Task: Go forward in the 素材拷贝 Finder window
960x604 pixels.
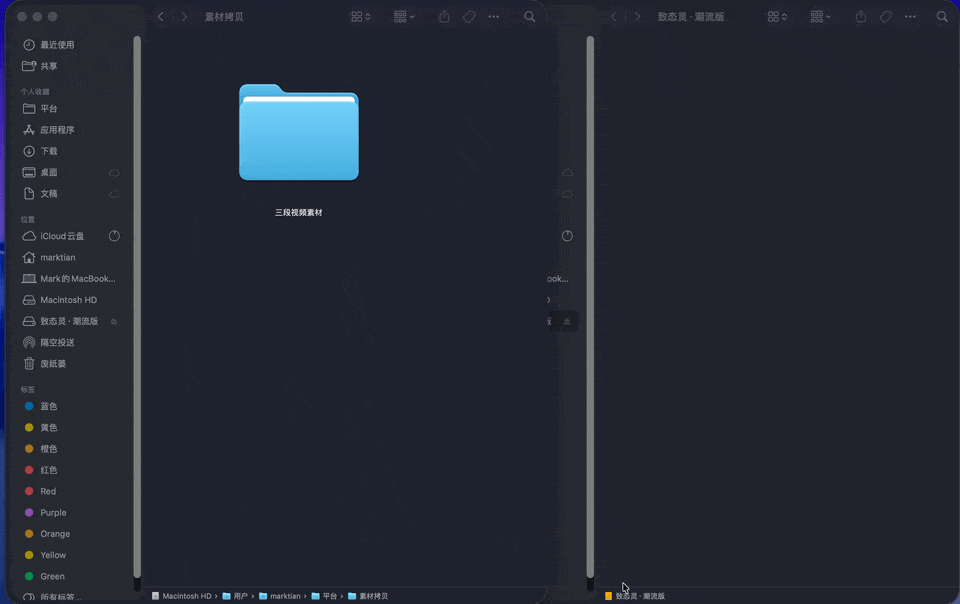Action: [x=184, y=17]
